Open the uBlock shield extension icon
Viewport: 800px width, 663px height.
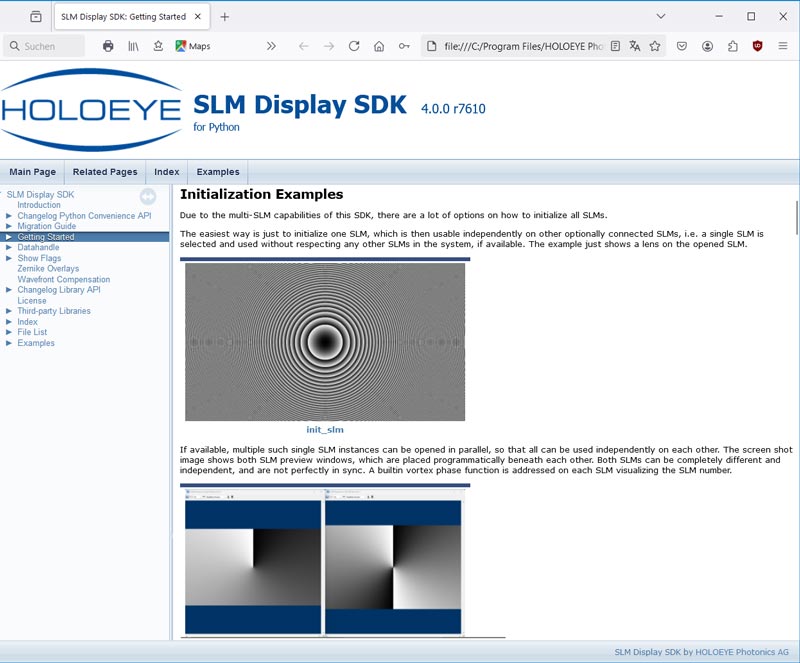coord(757,46)
